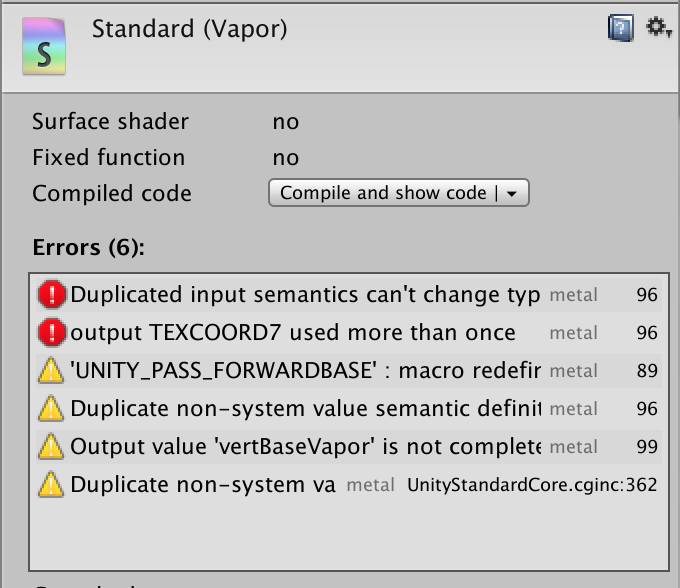Select the Duplicate non-system value semantic warning on line 96

point(305,409)
